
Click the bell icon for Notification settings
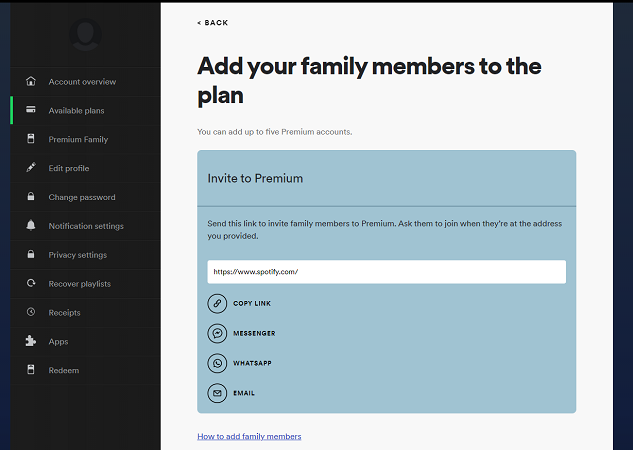[31, 226]
